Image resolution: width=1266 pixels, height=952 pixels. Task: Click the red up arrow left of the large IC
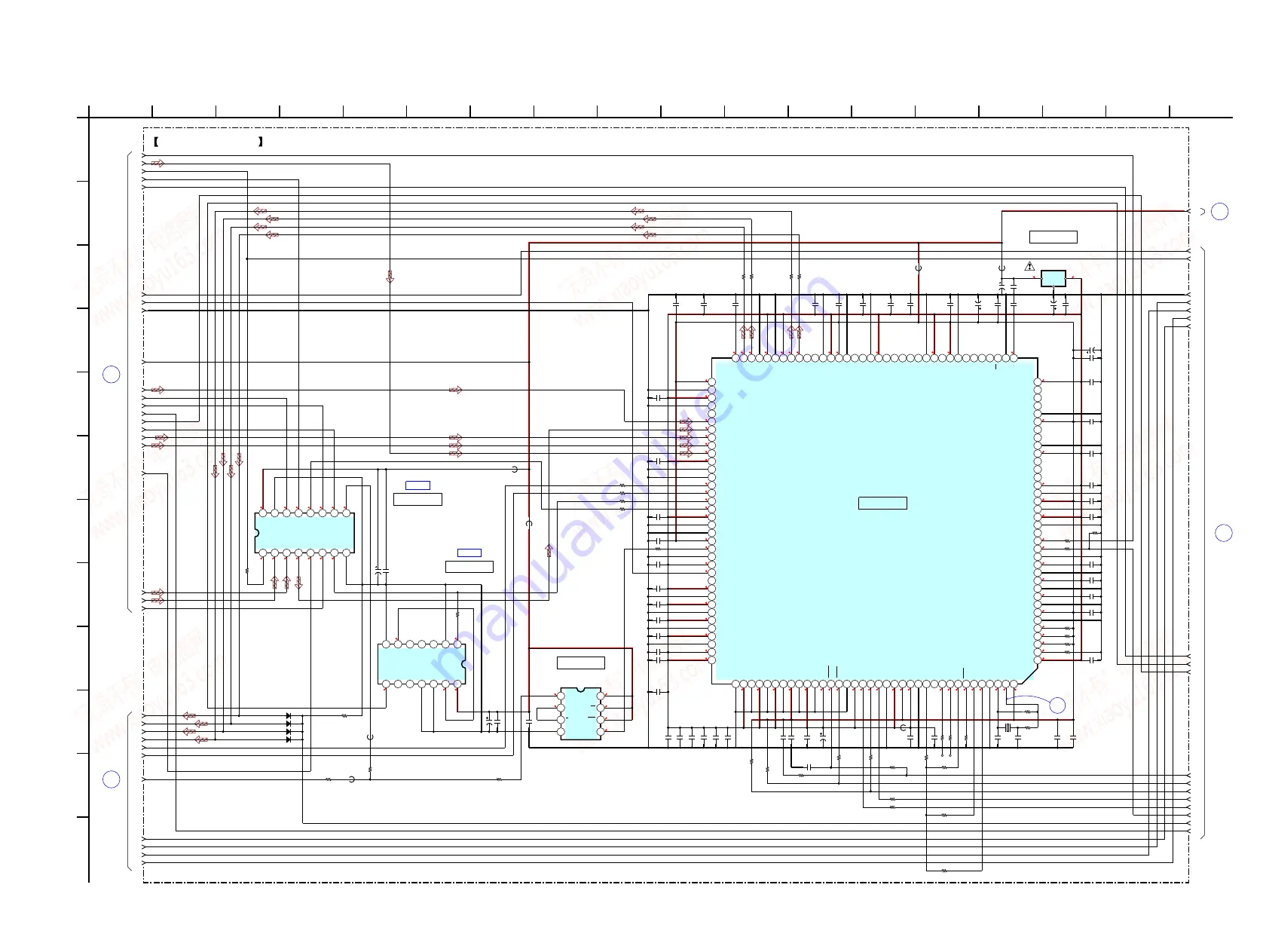[x=549, y=551]
